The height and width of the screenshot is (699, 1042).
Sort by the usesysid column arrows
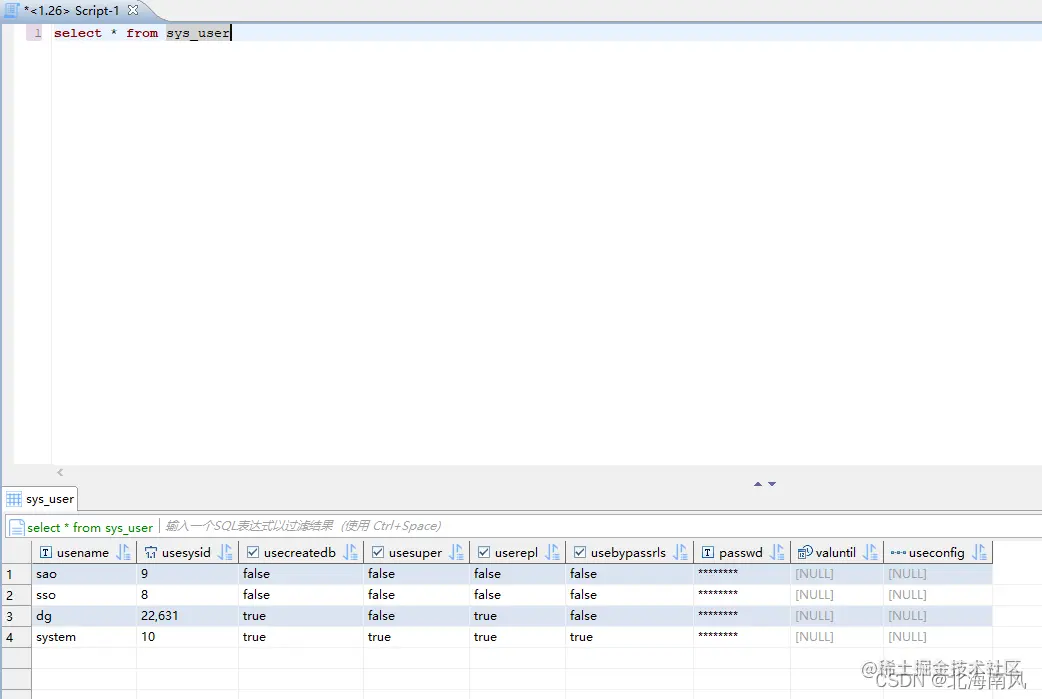[x=225, y=552]
